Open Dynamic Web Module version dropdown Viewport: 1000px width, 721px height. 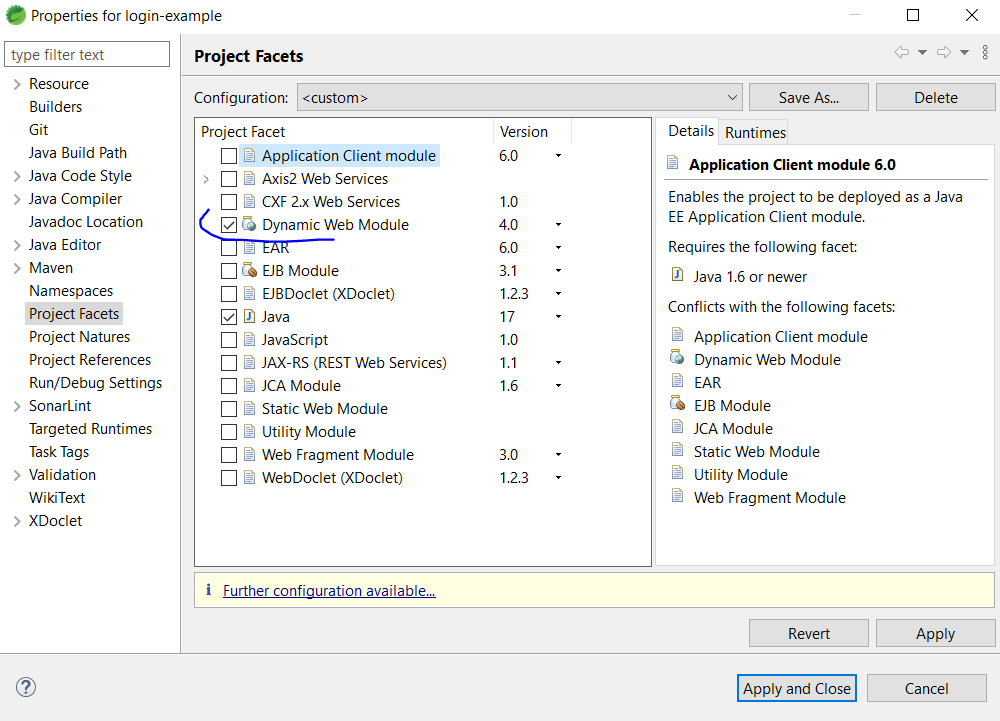tap(558, 224)
